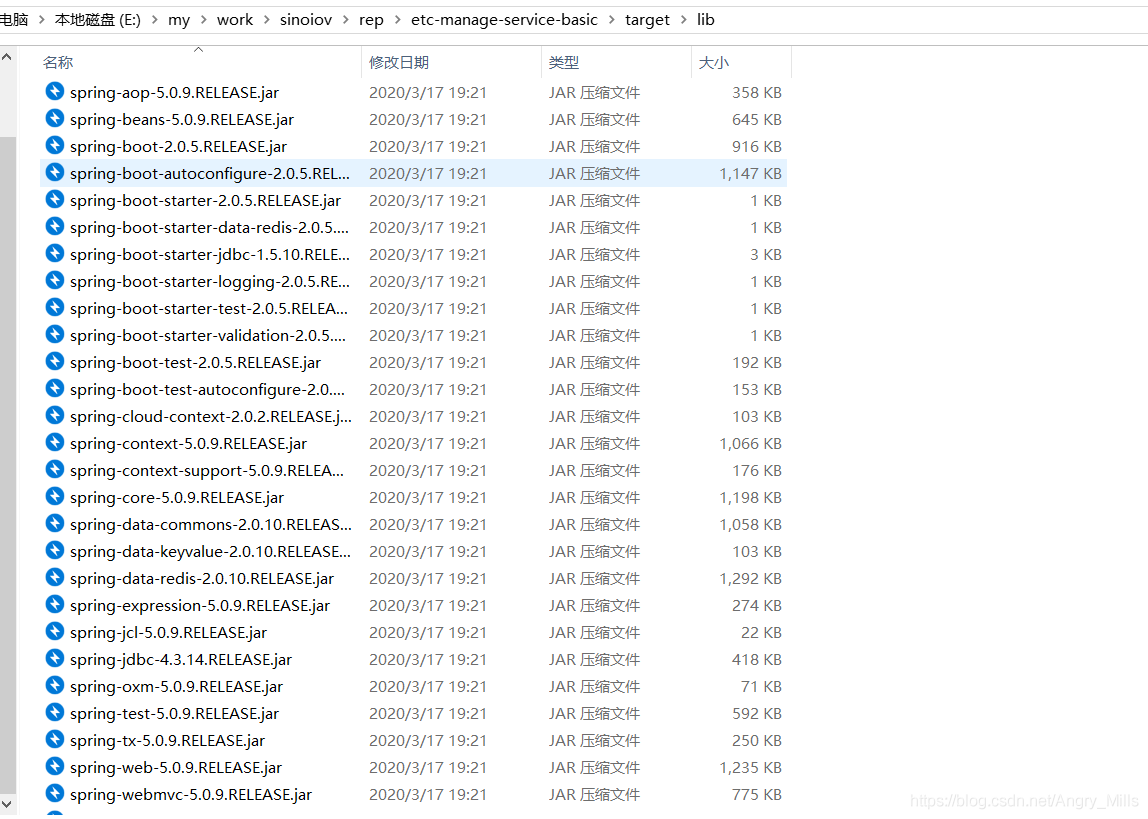The width and height of the screenshot is (1148, 819).
Task: Click the icon of spring-boot-starter-jdbc-1.5.10 file
Action: [55, 253]
